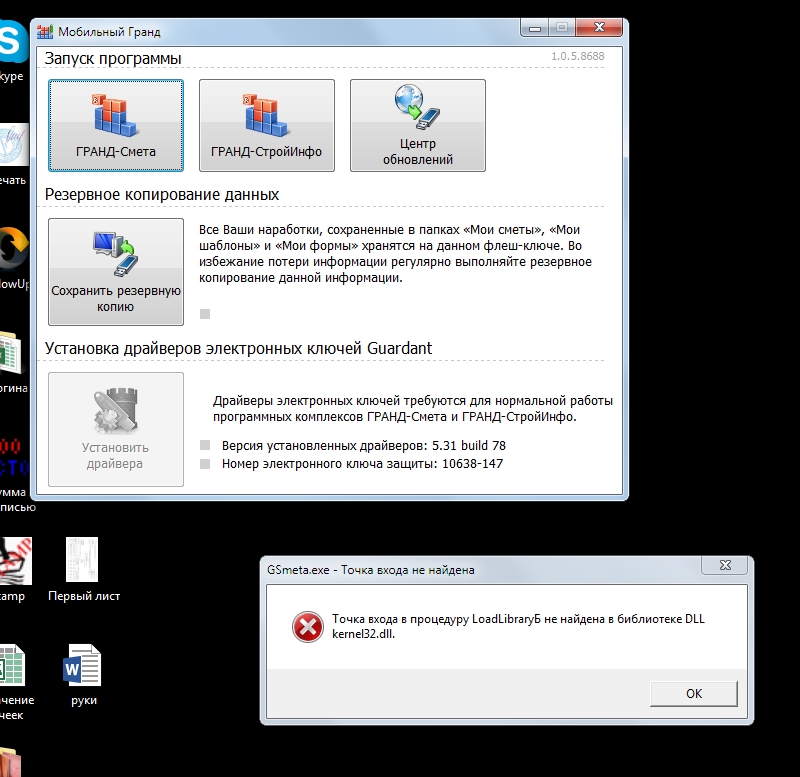Close Мобильный Гранд window
The image size is (800, 777).
point(599,28)
